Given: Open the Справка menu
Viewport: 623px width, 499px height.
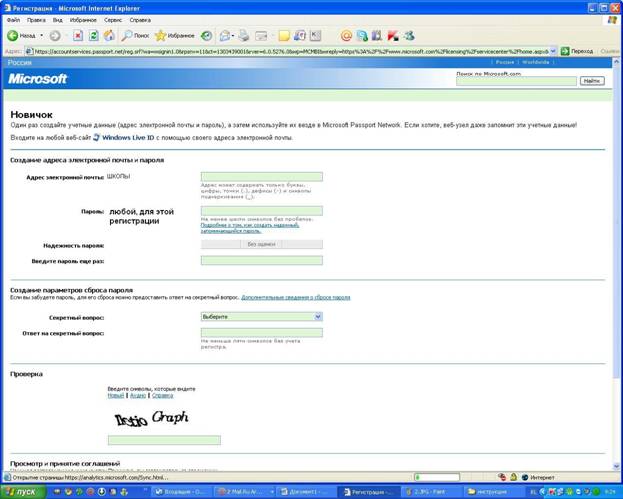Looking at the screenshot, I should [140, 20].
